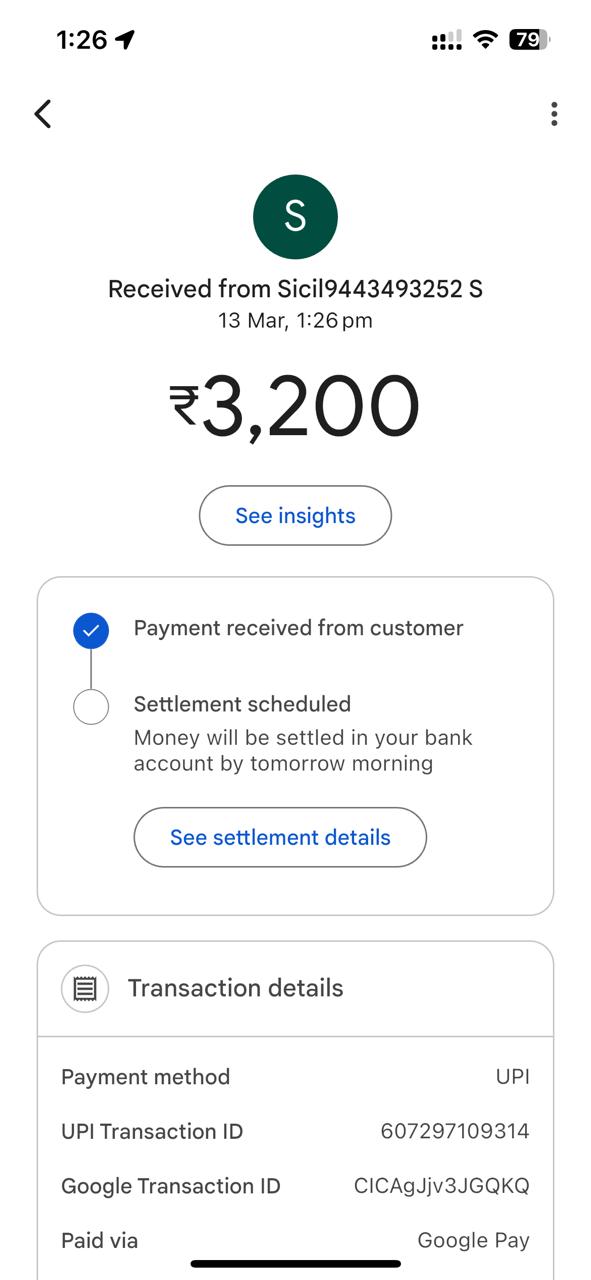The height and width of the screenshot is (1280, 591).
Task: Tap the Transaction details receipt icon
Action: (x=85, y=989)
